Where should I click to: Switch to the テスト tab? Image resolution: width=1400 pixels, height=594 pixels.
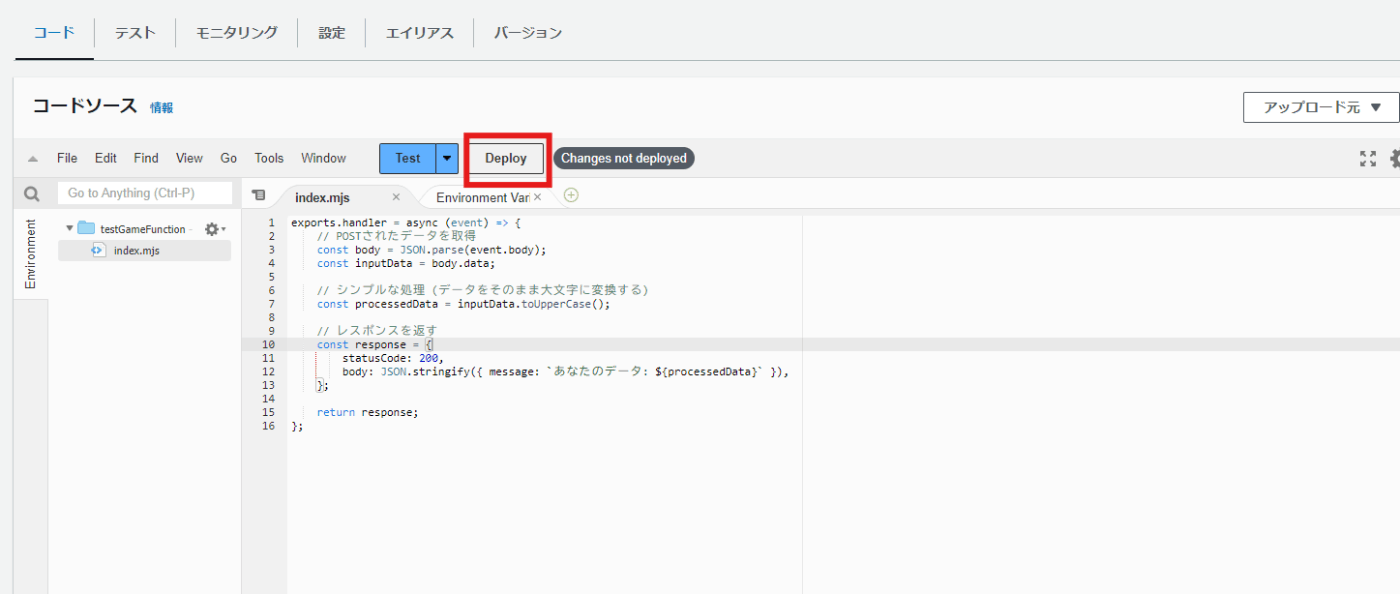click(135, 33)
